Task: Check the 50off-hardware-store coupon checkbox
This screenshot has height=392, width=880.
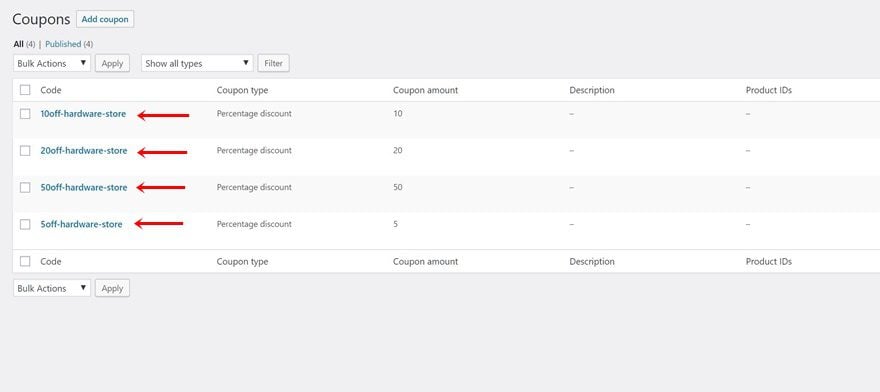Action: pyautogui.click(x=25, y=188)
